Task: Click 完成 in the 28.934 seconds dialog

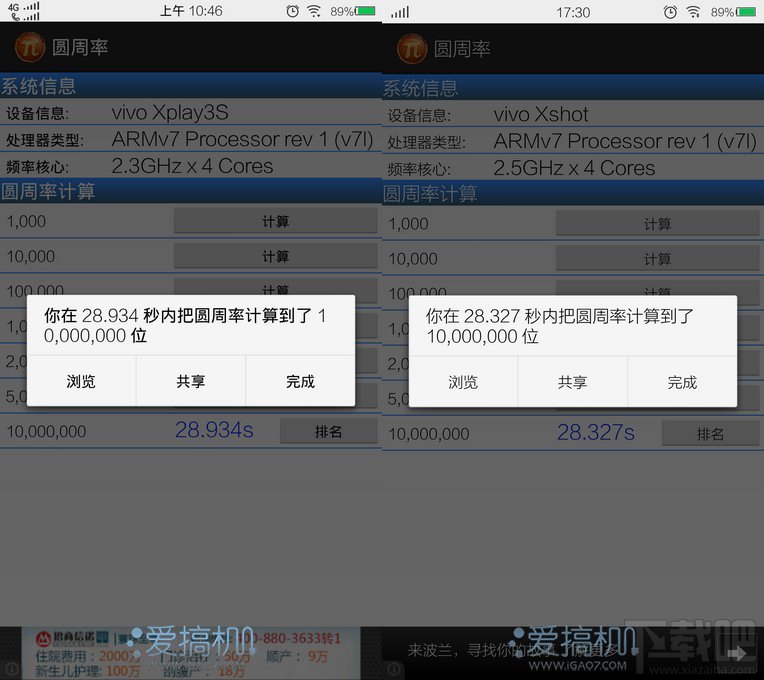Action: (301, 381)
